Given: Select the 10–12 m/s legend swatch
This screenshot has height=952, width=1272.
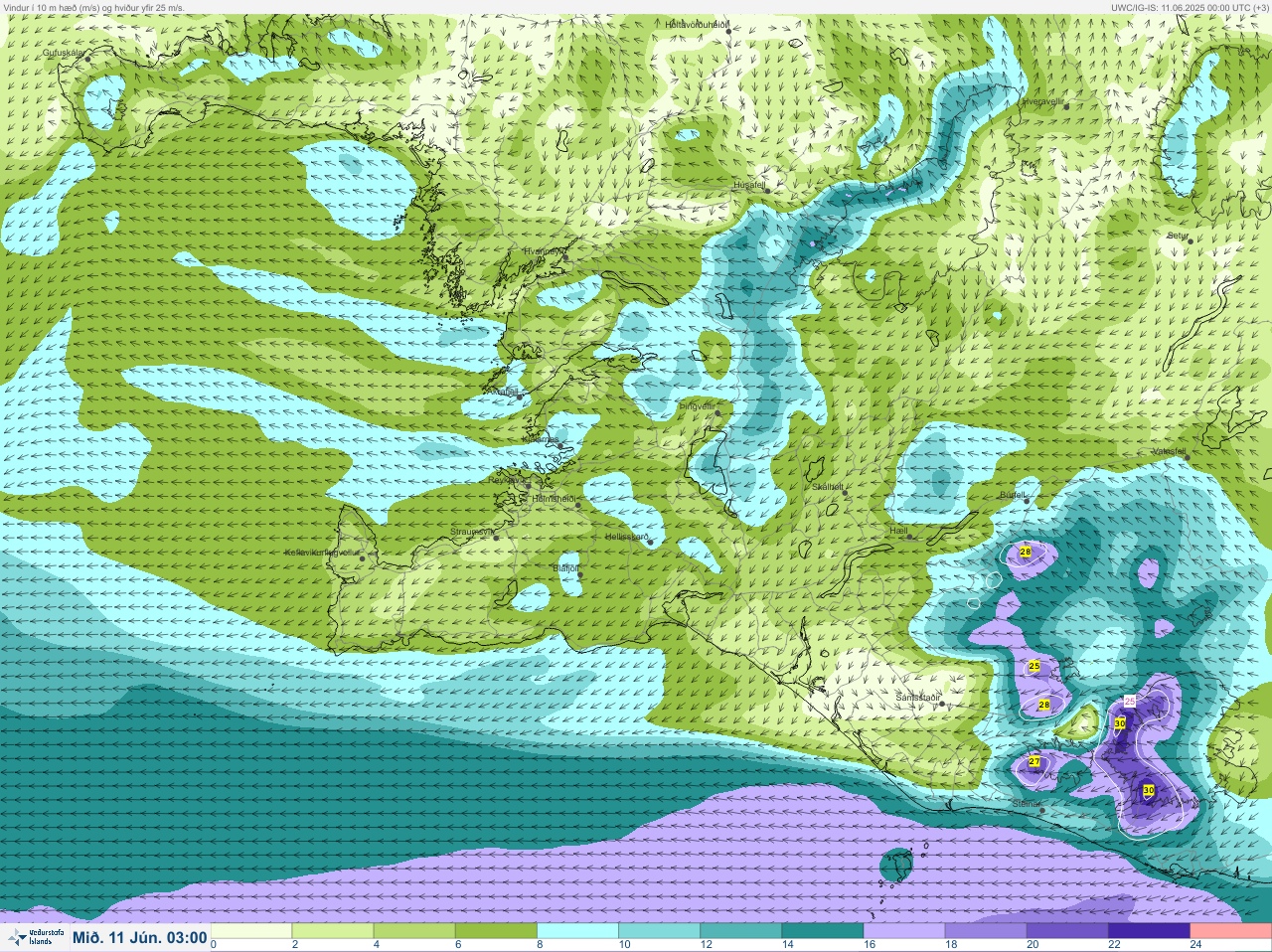Looking at the screenshot, I should click(659, 931).
